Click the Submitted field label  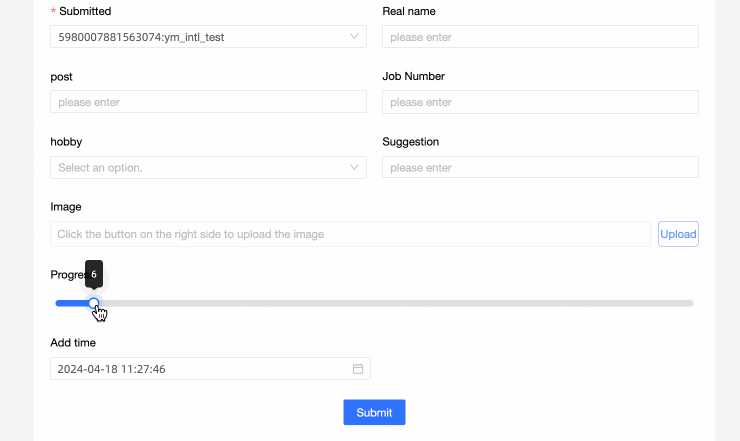point(85,12)
